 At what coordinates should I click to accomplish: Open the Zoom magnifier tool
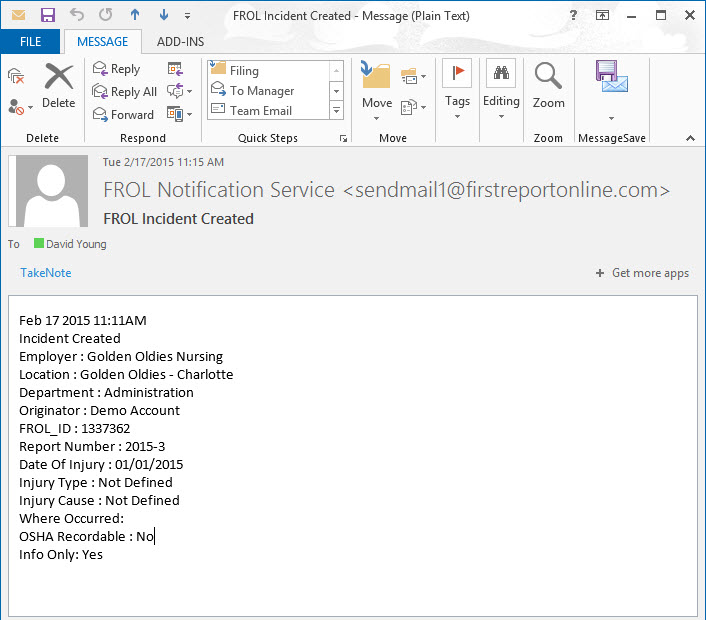548,84
